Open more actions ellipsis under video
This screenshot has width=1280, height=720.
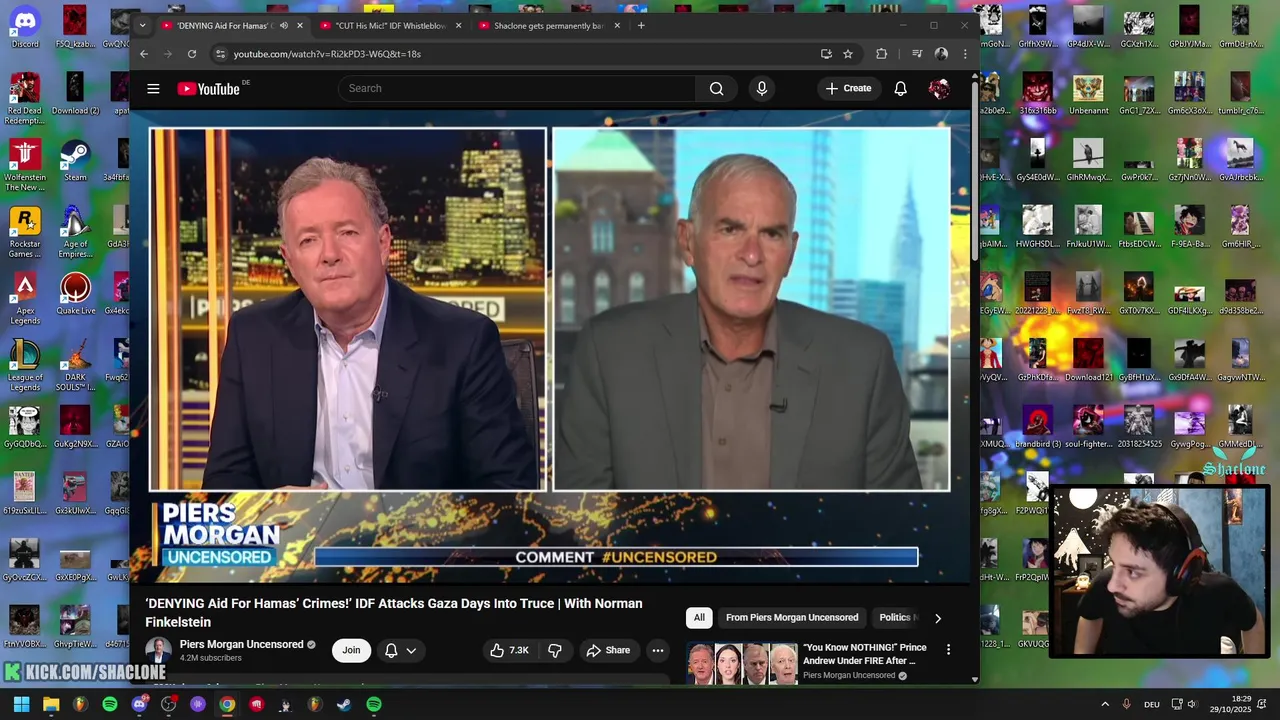point(657,650)
